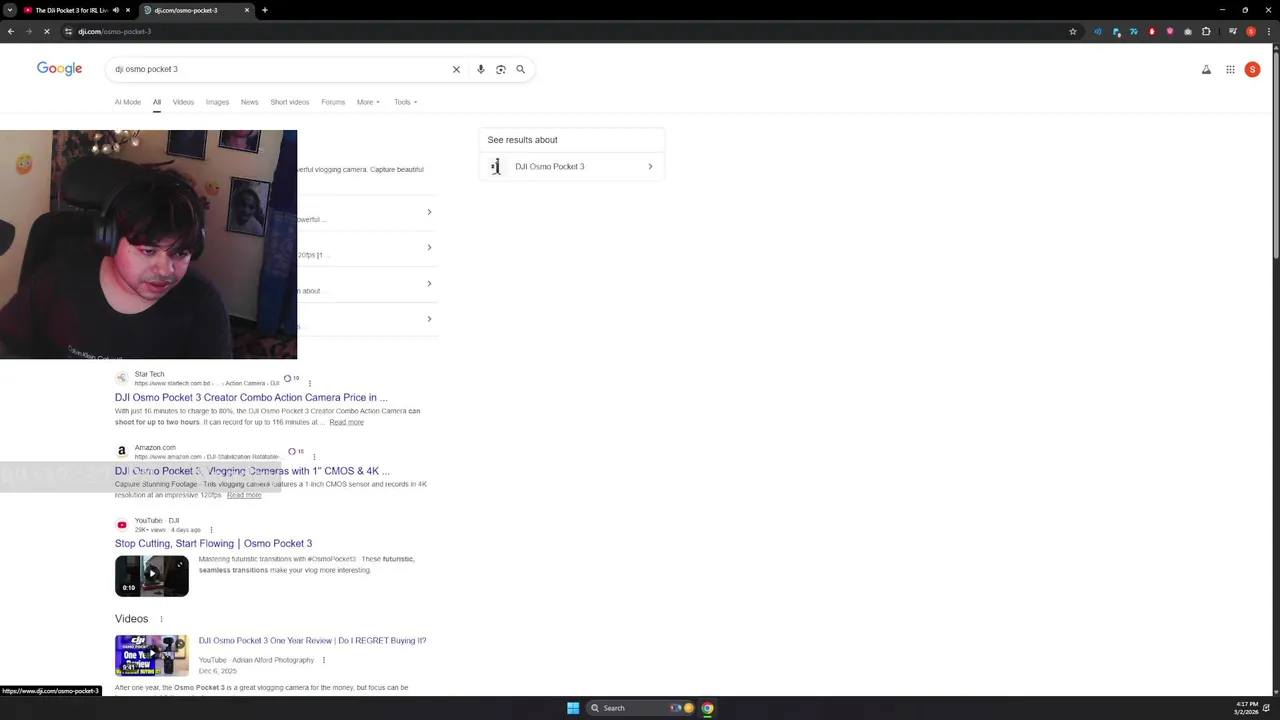Screen dimensions: 1280x720
Task: Click the browser address bar URL
Action: coord(115,31)
